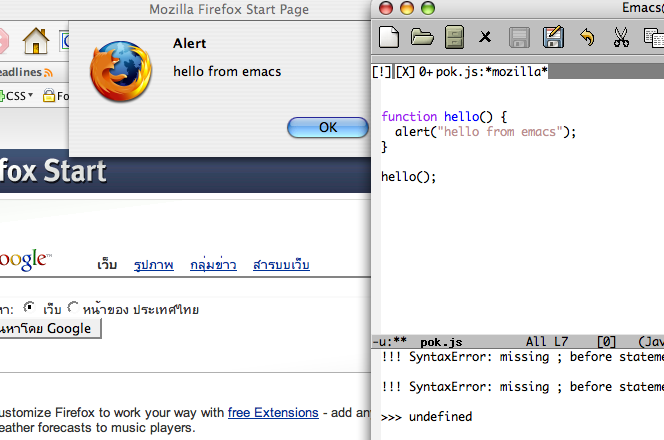This screenshot has width=664, height=440.
Task: Select the หน้าของ ประเทศไทย radio button
Action: point(73,307)
